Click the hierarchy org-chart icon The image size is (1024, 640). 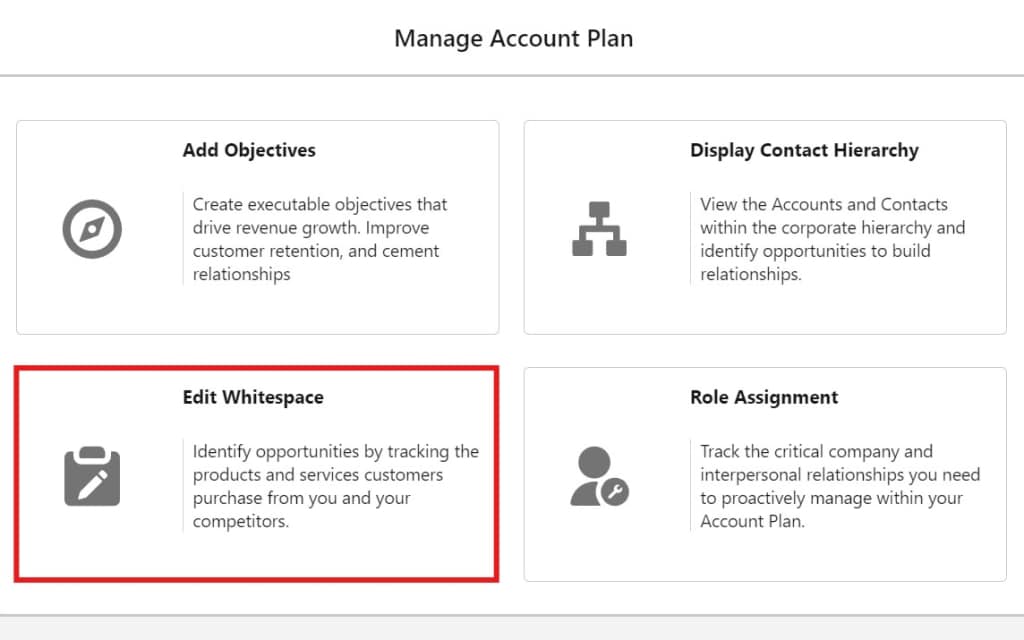[599, 229]
